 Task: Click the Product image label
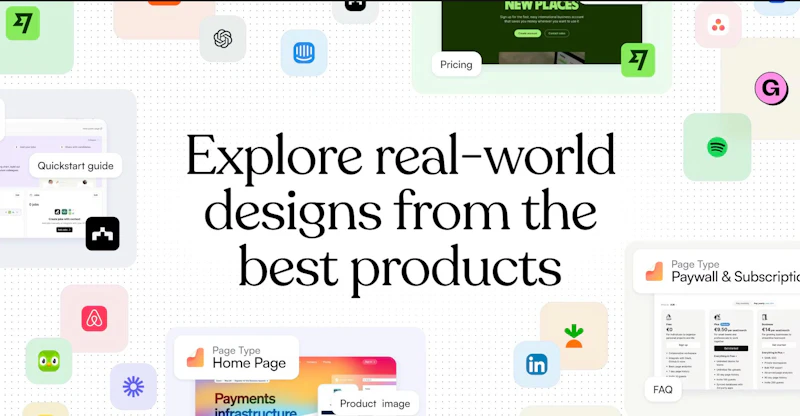pyautogui.click(x=375, y=403)
